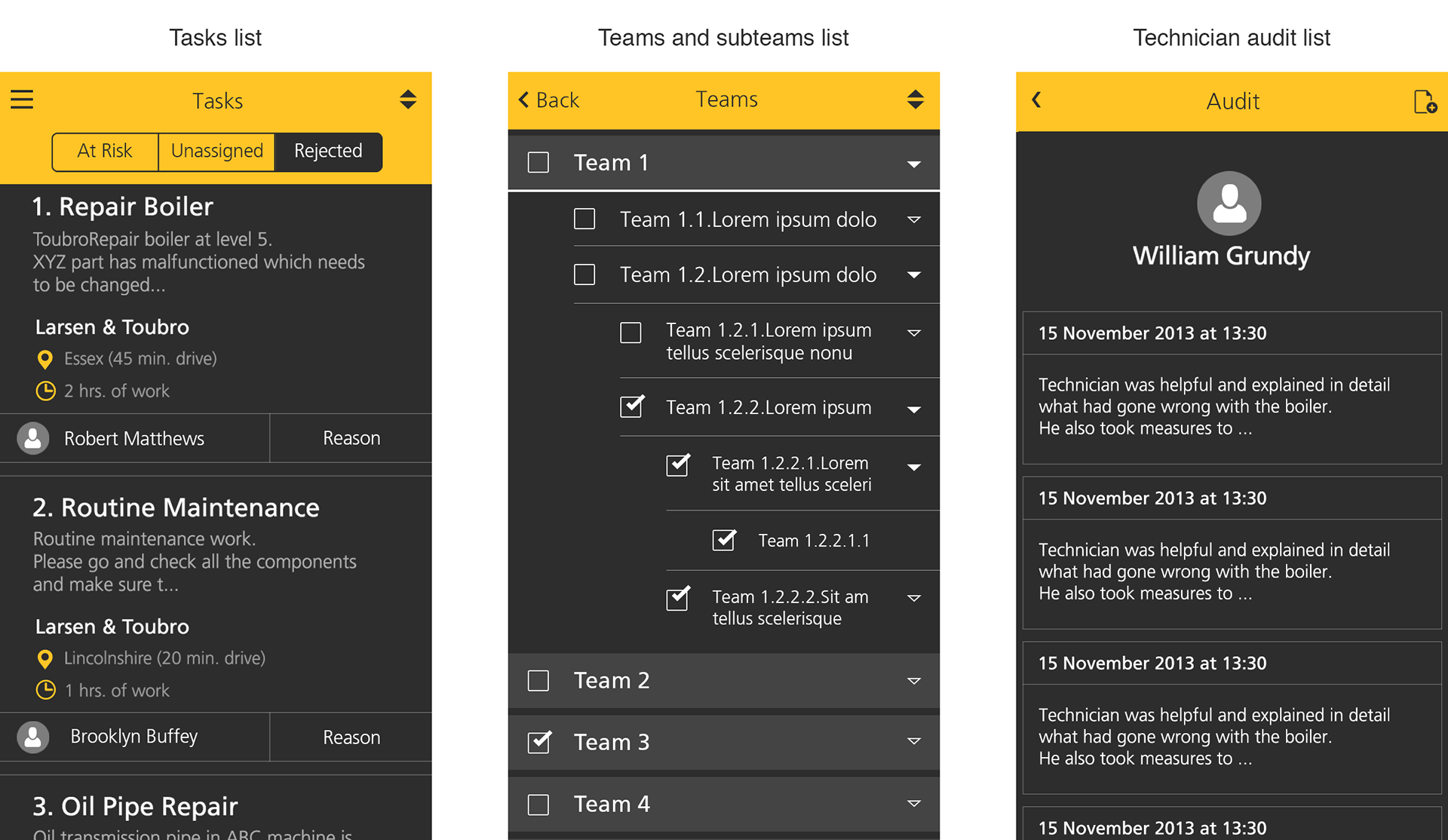Screen dimensions: 1448x840
Task: Collapse the Team 1 arrow
Action: click(914, 164)
